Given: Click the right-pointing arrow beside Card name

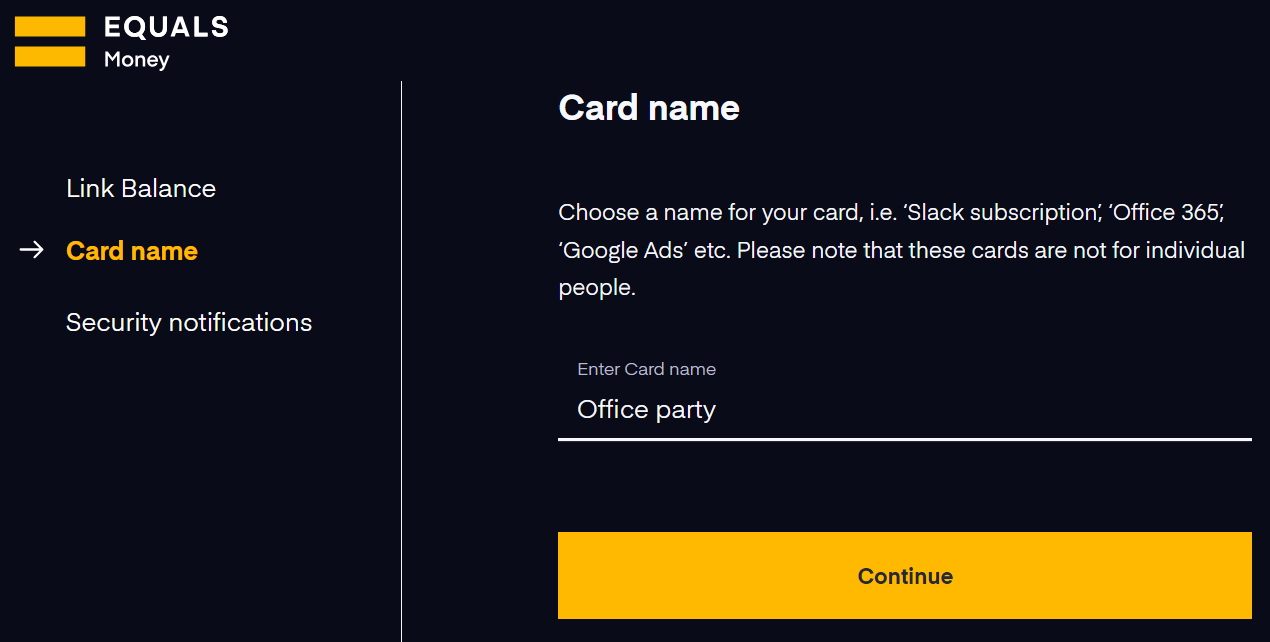Looking at the screenshot, I should [32, 250].
